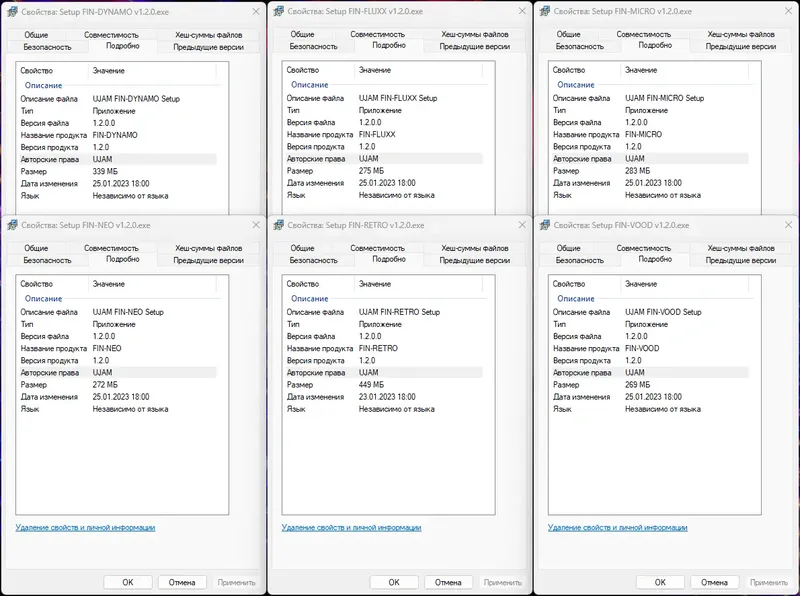Select size value '339 МБ'

point(105,171)
